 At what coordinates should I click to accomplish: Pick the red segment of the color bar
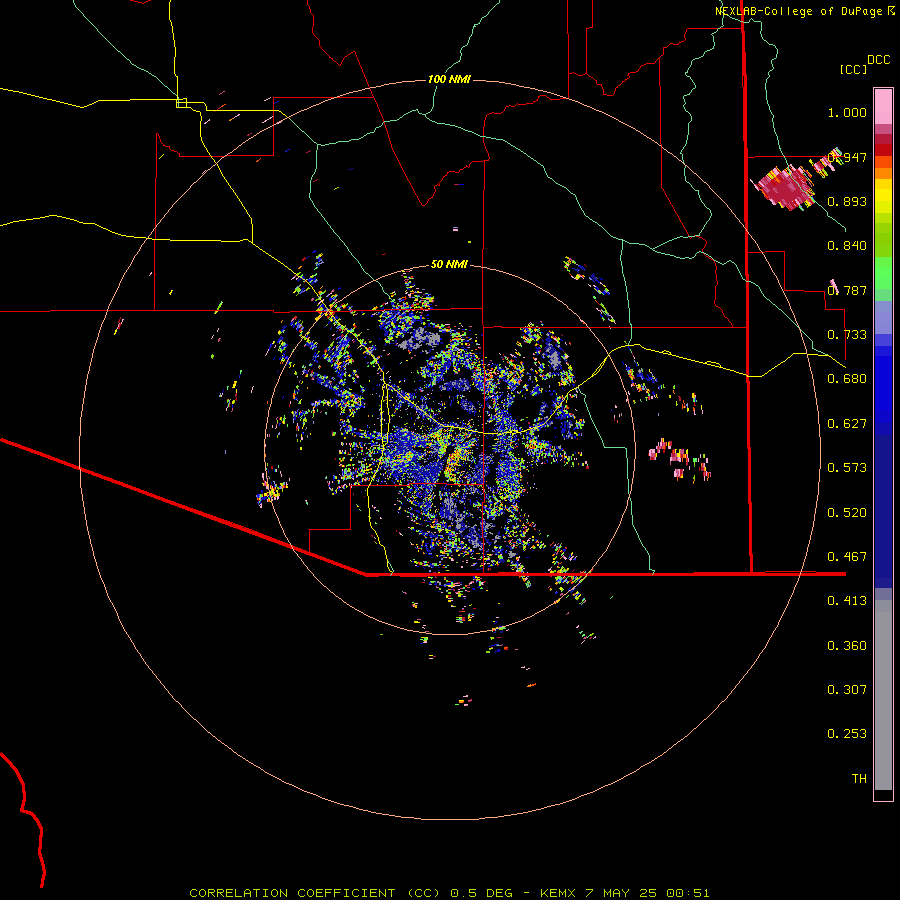click(883, 150)
